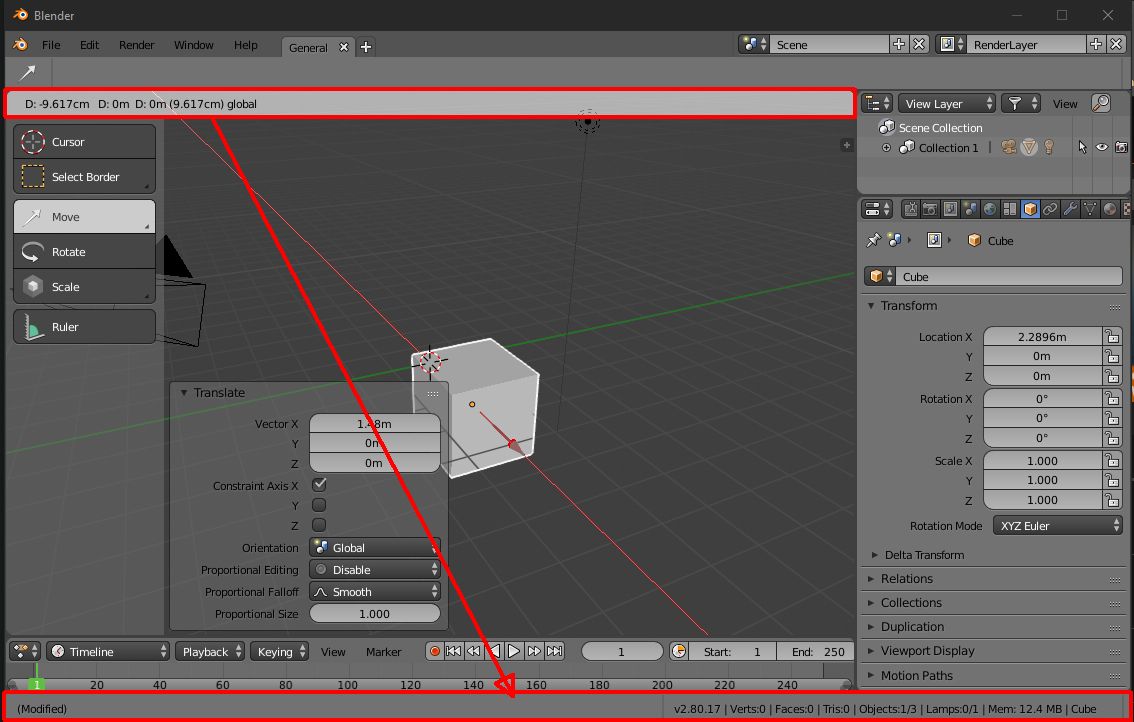The height and width of the screenshot is (722, 1134).
Task: Choose the Move tool
Action: tap(84, 217)
